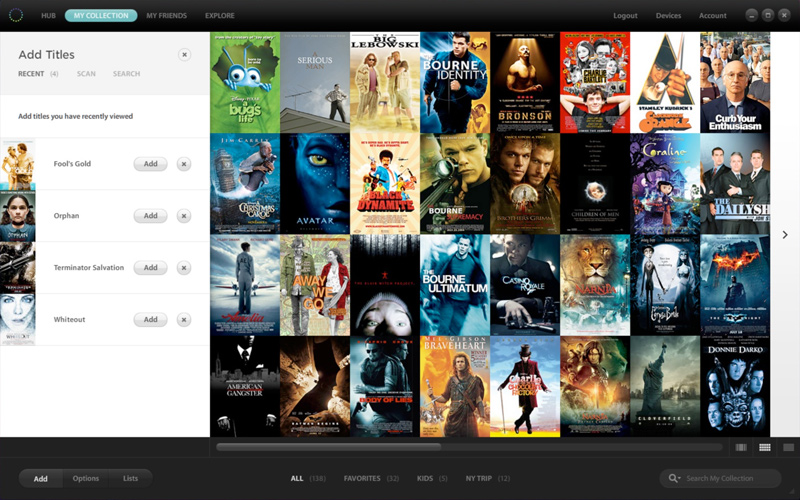Image resolution: width=800 pixels, height=500 pixels.
Task: Switch to filmstrip view icon
Action: [x=741, y=447]
